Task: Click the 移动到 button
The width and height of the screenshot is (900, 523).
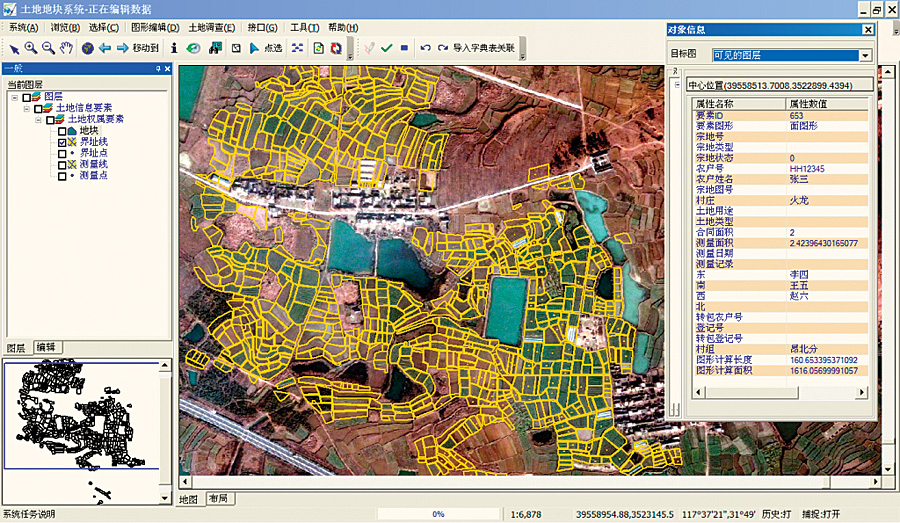Action: pyautogui.click(x=146, y=47)
